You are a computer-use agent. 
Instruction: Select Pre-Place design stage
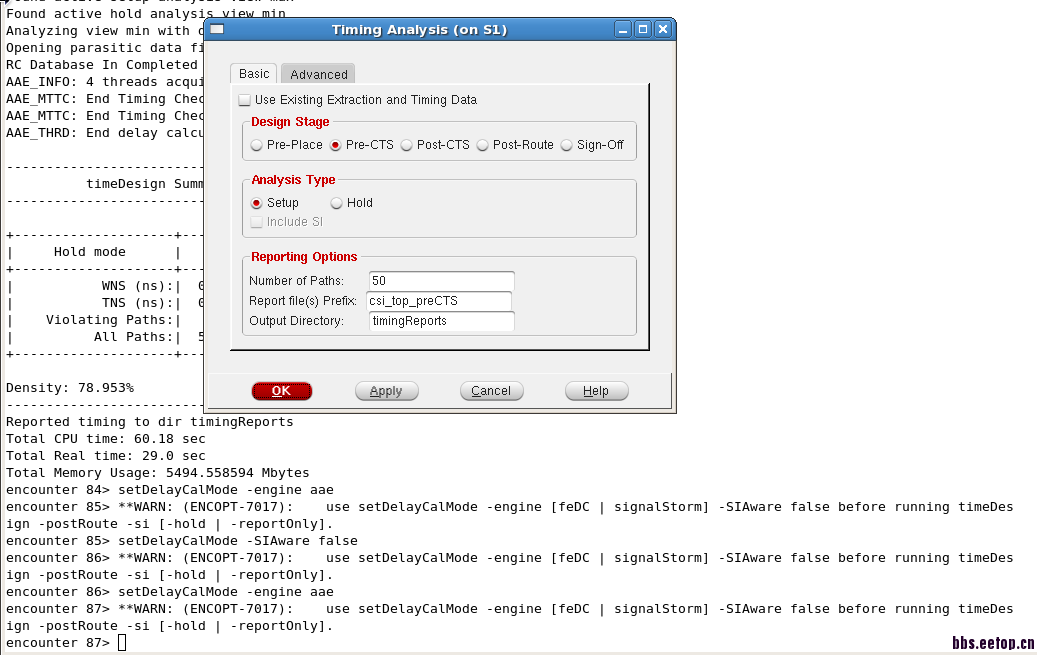click(257, 145)
